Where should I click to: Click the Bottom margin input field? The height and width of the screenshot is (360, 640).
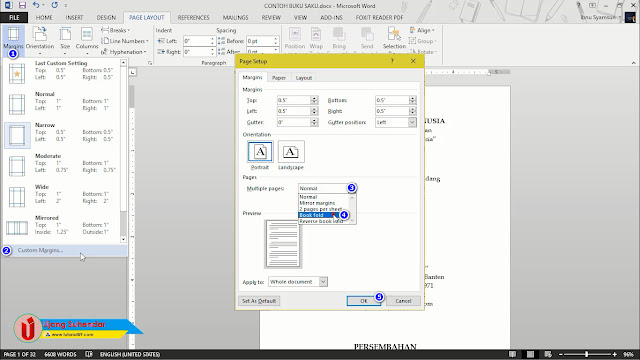pos(392,100)
